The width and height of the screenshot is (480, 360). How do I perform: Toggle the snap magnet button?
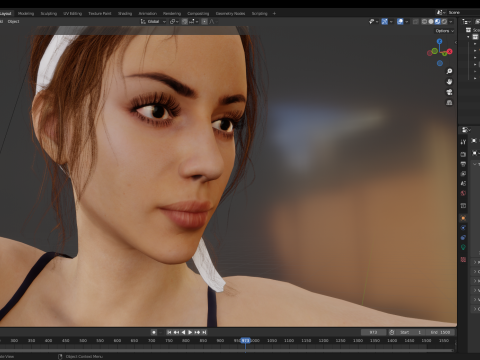[x=185, y=21]
